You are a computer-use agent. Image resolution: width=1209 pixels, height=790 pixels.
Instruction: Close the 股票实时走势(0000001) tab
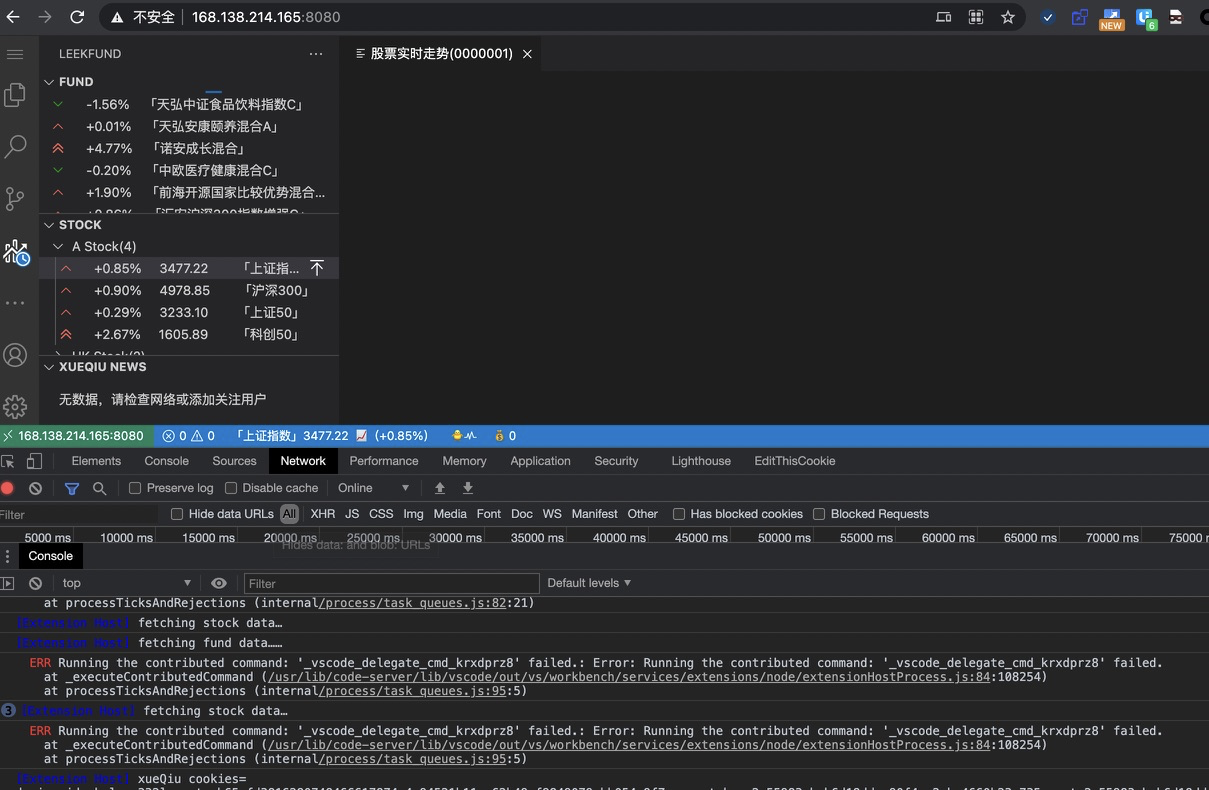click(x=527, y=54)
